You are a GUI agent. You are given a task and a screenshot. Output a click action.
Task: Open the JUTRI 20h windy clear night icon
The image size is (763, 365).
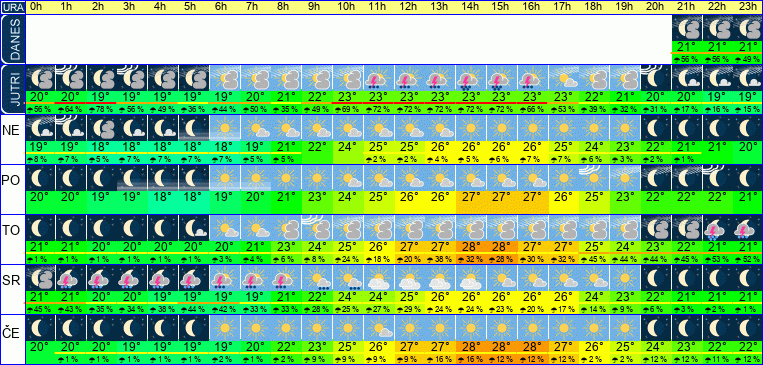point(655,78)
